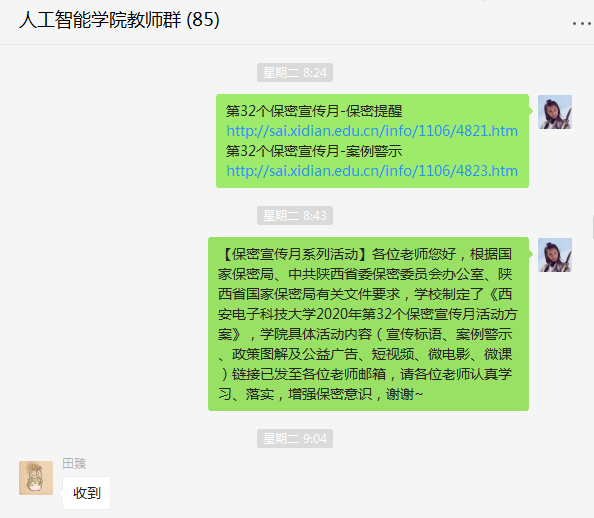Open the three-dots chat info menu

tap(582, 23)
